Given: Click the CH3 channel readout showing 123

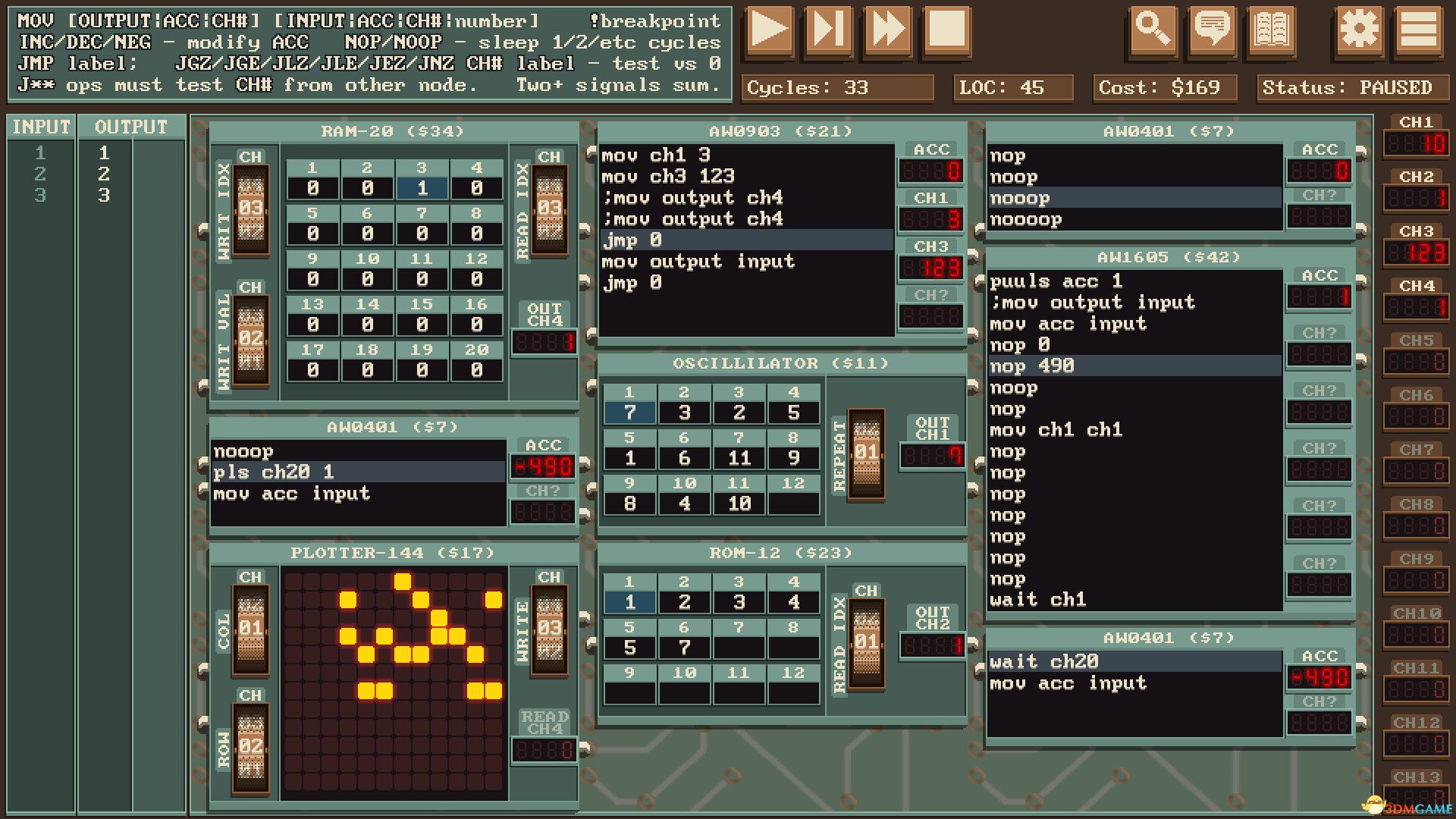Looking at the screenshot, I should pos(1415,253).
